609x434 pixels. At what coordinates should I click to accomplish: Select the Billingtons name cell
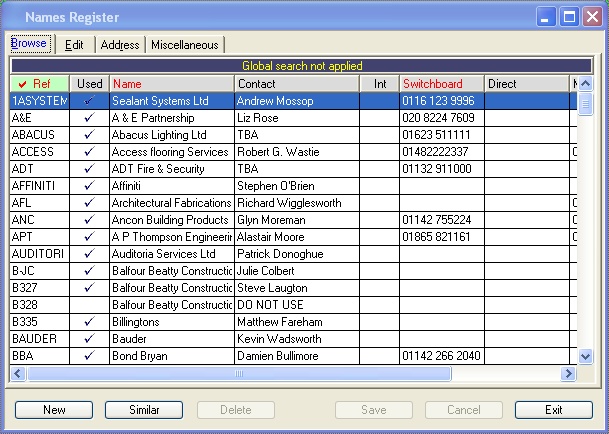(x=172, y=322)
